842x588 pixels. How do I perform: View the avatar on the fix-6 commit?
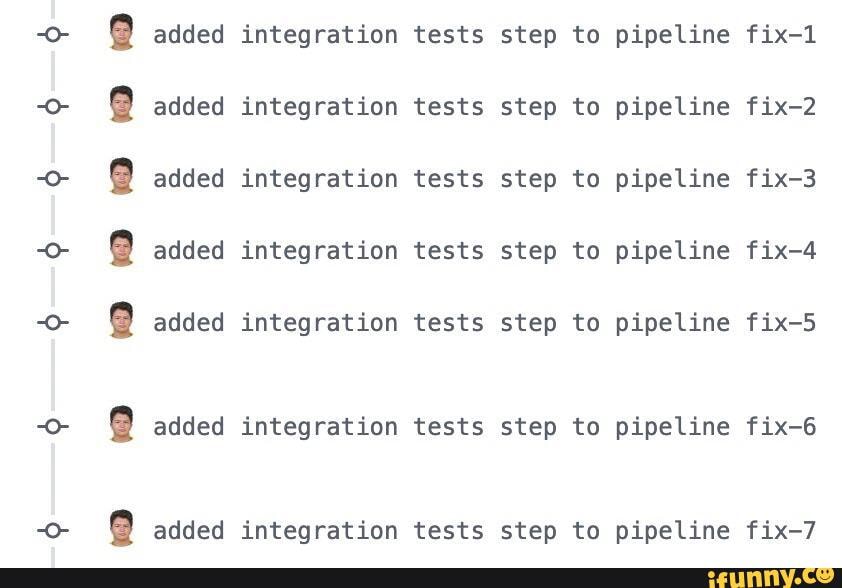click(x=121, y=426)
